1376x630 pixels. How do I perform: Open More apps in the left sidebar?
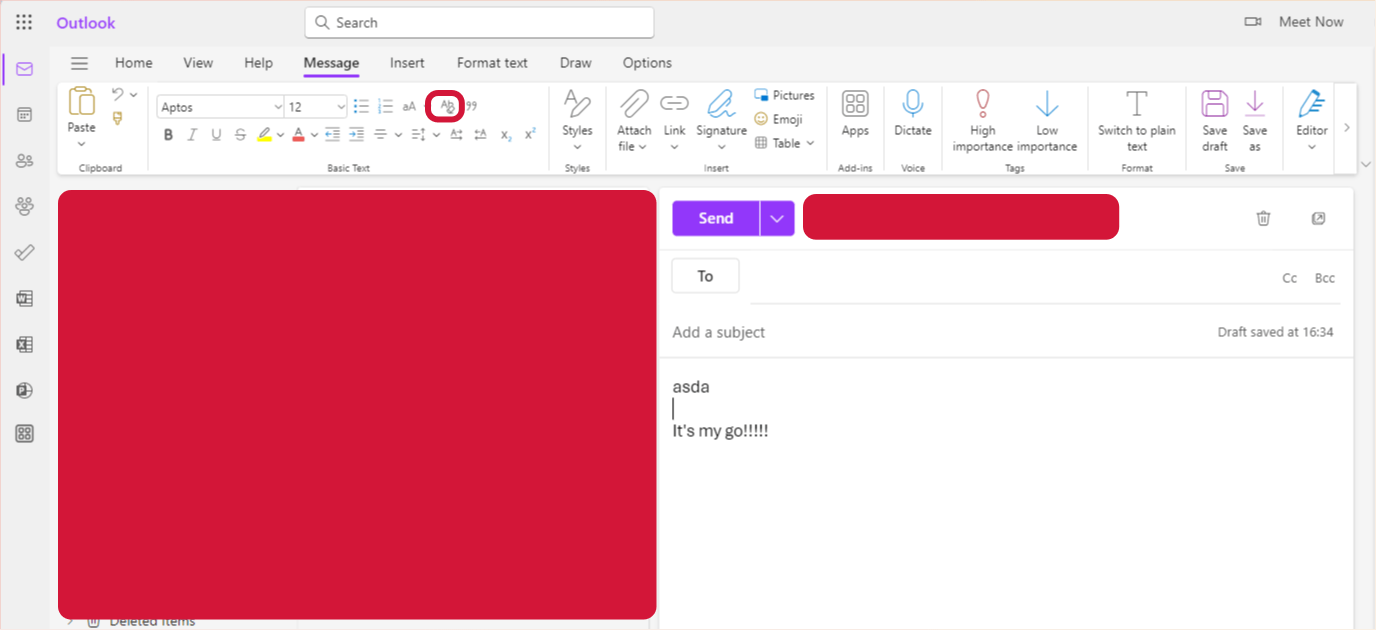point(24,434)
